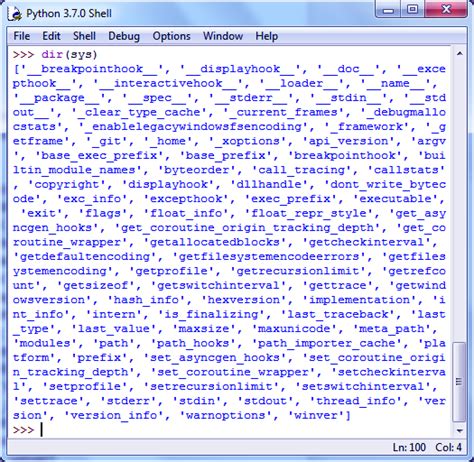This screenshot has width=474, height=462.
Task: Click 'getswitchinterval' in the output
Action: (218, 286)
